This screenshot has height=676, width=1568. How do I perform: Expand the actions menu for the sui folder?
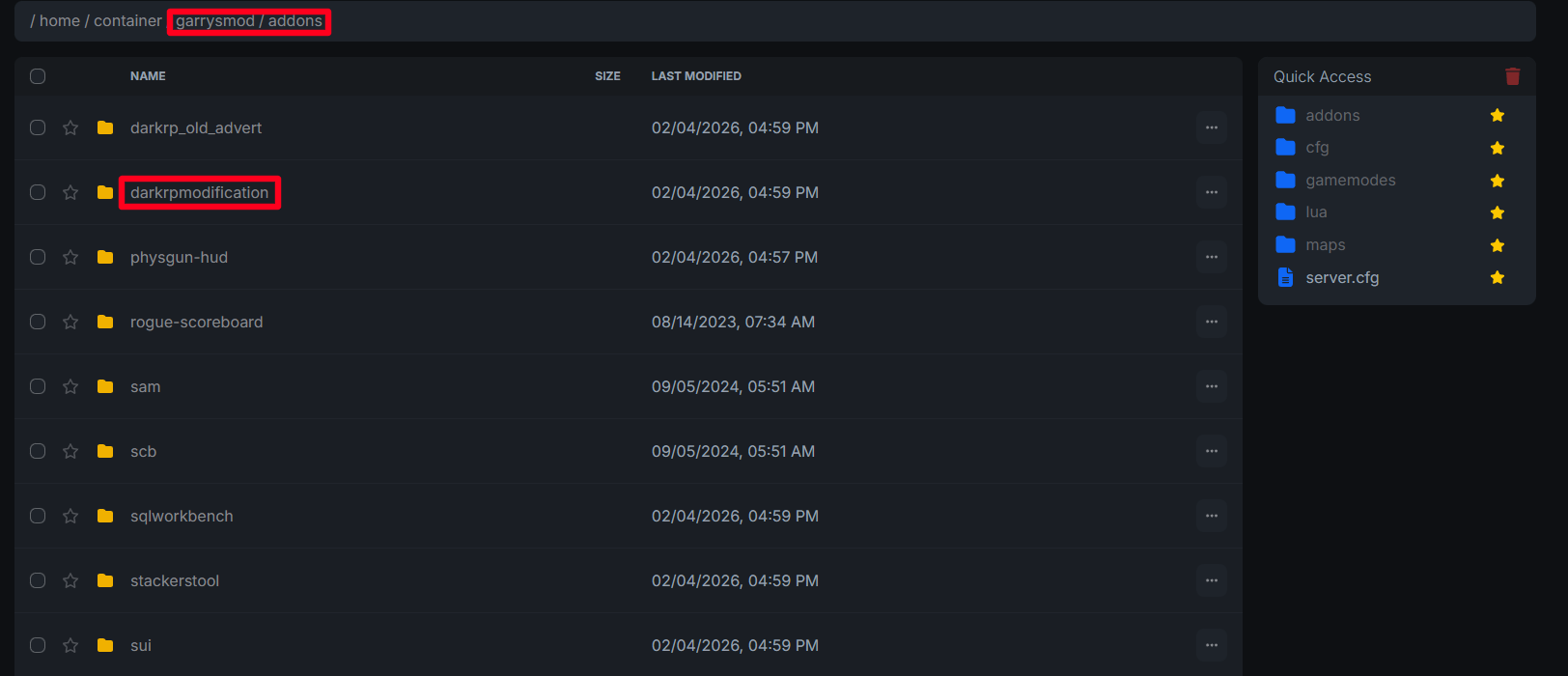pos(1211,645)
